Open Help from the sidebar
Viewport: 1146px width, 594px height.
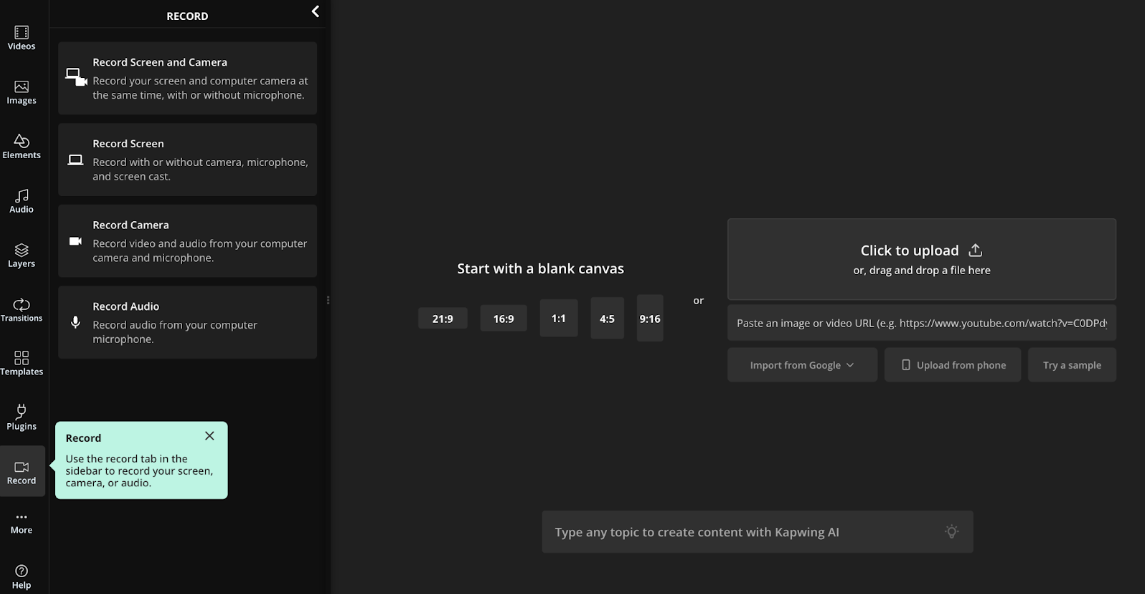[x=21, y=574]
